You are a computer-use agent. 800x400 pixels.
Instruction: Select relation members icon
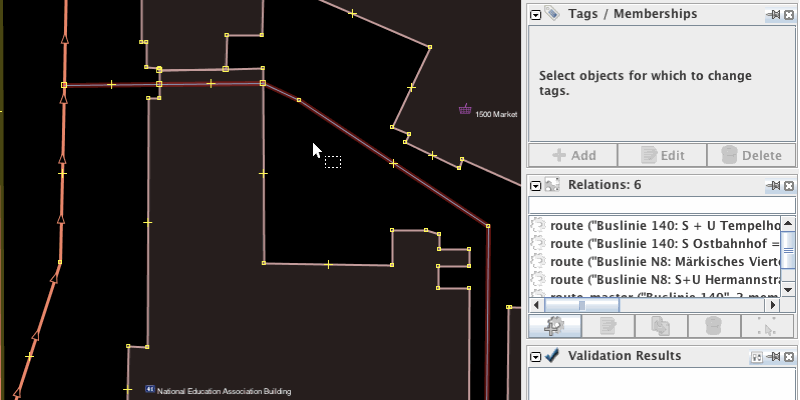pos(768,326)
